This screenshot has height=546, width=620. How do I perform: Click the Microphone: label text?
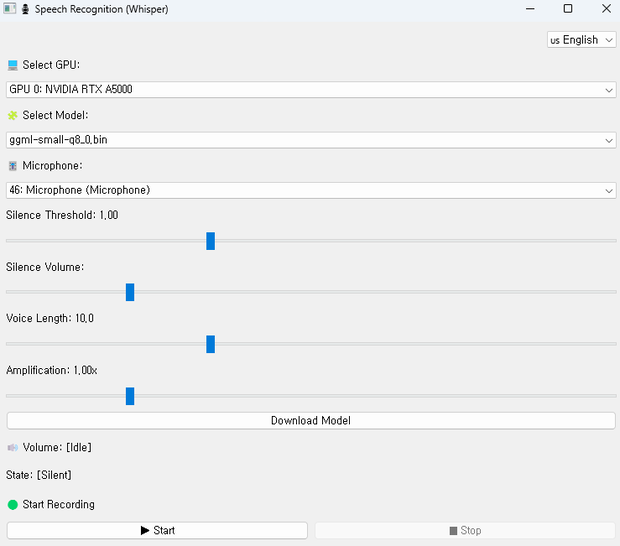point(52,166)
